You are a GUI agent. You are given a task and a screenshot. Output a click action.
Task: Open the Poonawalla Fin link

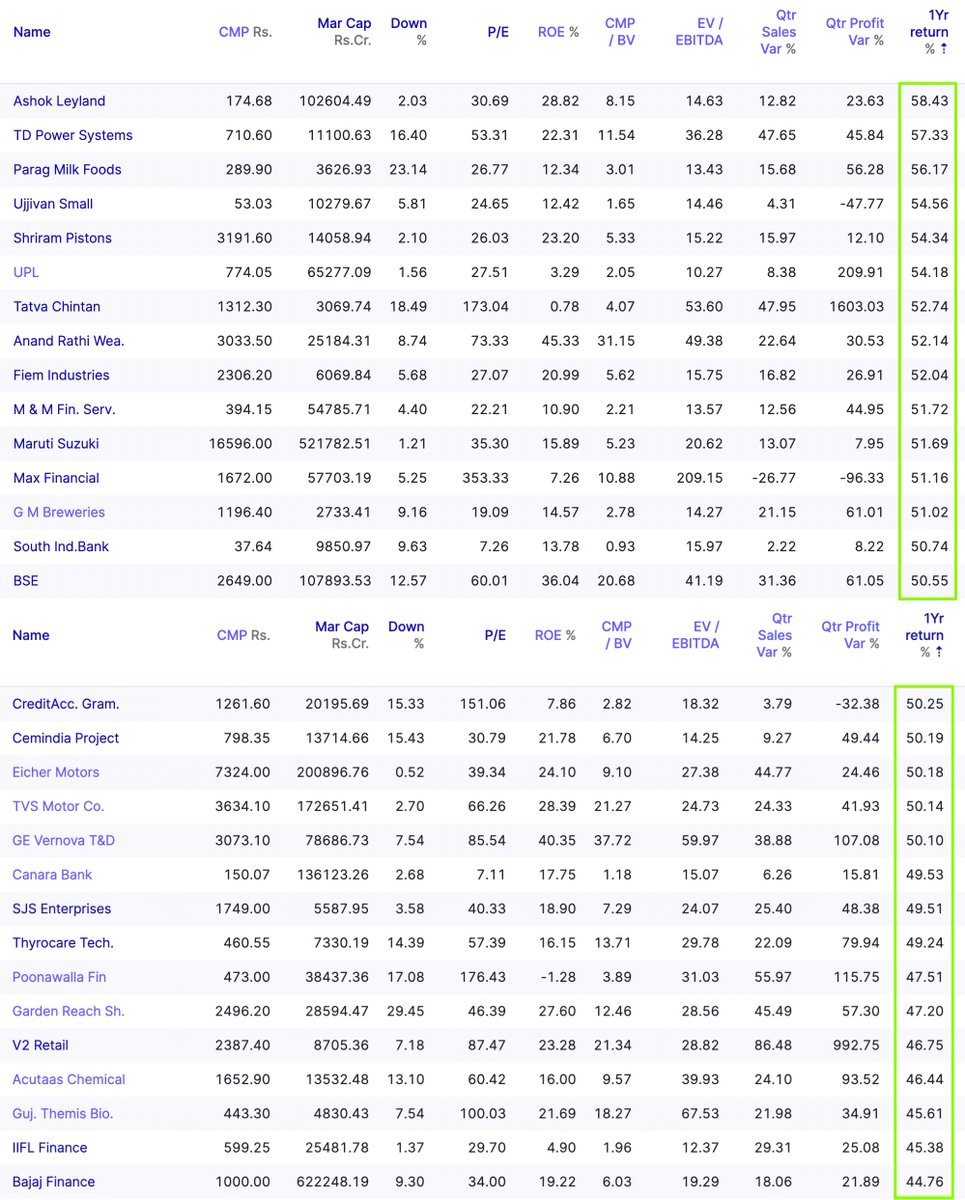(59, 977)
